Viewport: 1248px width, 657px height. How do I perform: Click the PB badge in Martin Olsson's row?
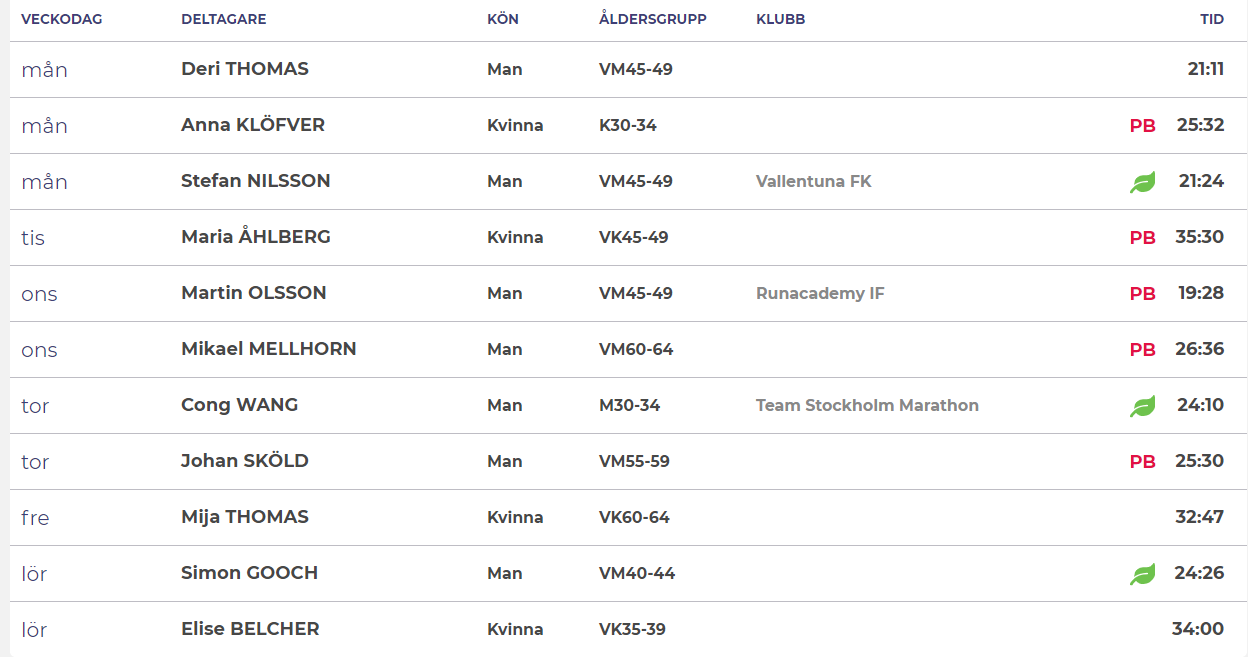pyautogui.click(x=1143, y=294)
